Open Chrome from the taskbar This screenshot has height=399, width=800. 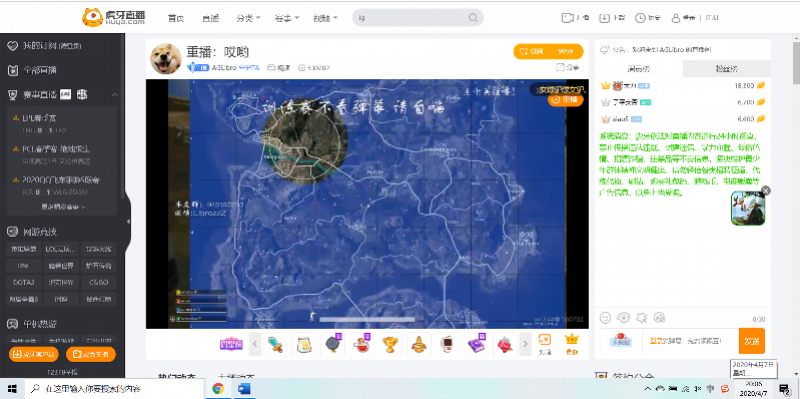point(218,389)
